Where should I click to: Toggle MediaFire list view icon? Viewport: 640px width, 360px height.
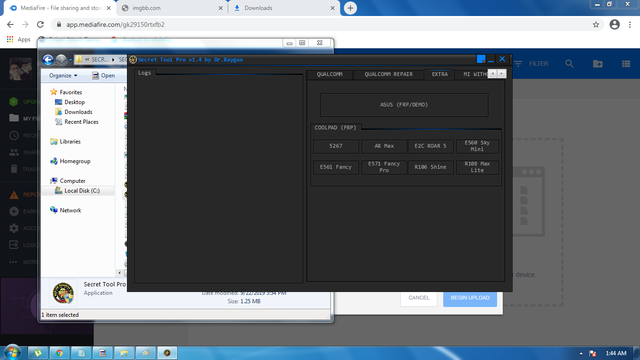tap(626, 64)
